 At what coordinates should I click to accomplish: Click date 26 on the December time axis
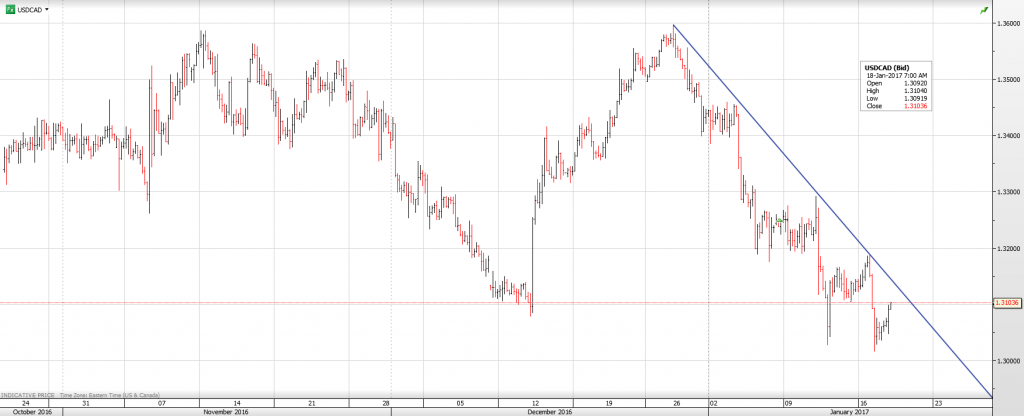pos(677,402)
